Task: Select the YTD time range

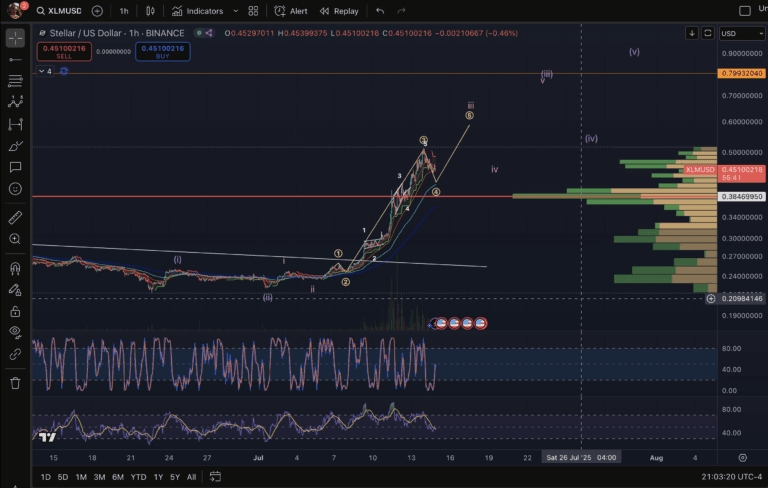Action: click(x=138, y=477)
